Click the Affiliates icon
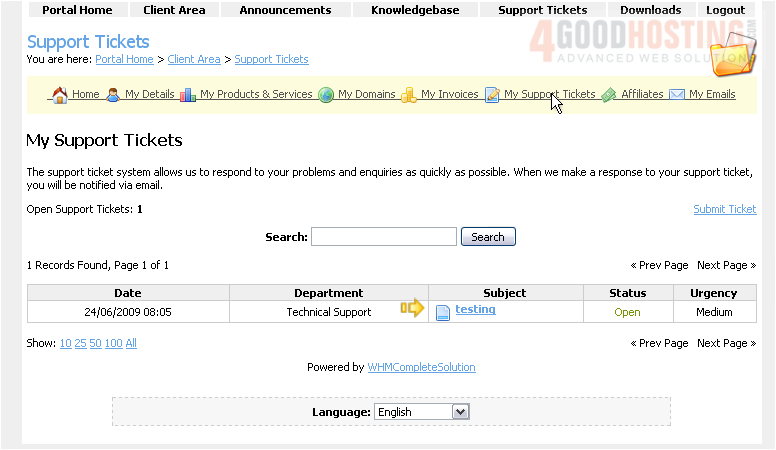 [x=608, y=95]
